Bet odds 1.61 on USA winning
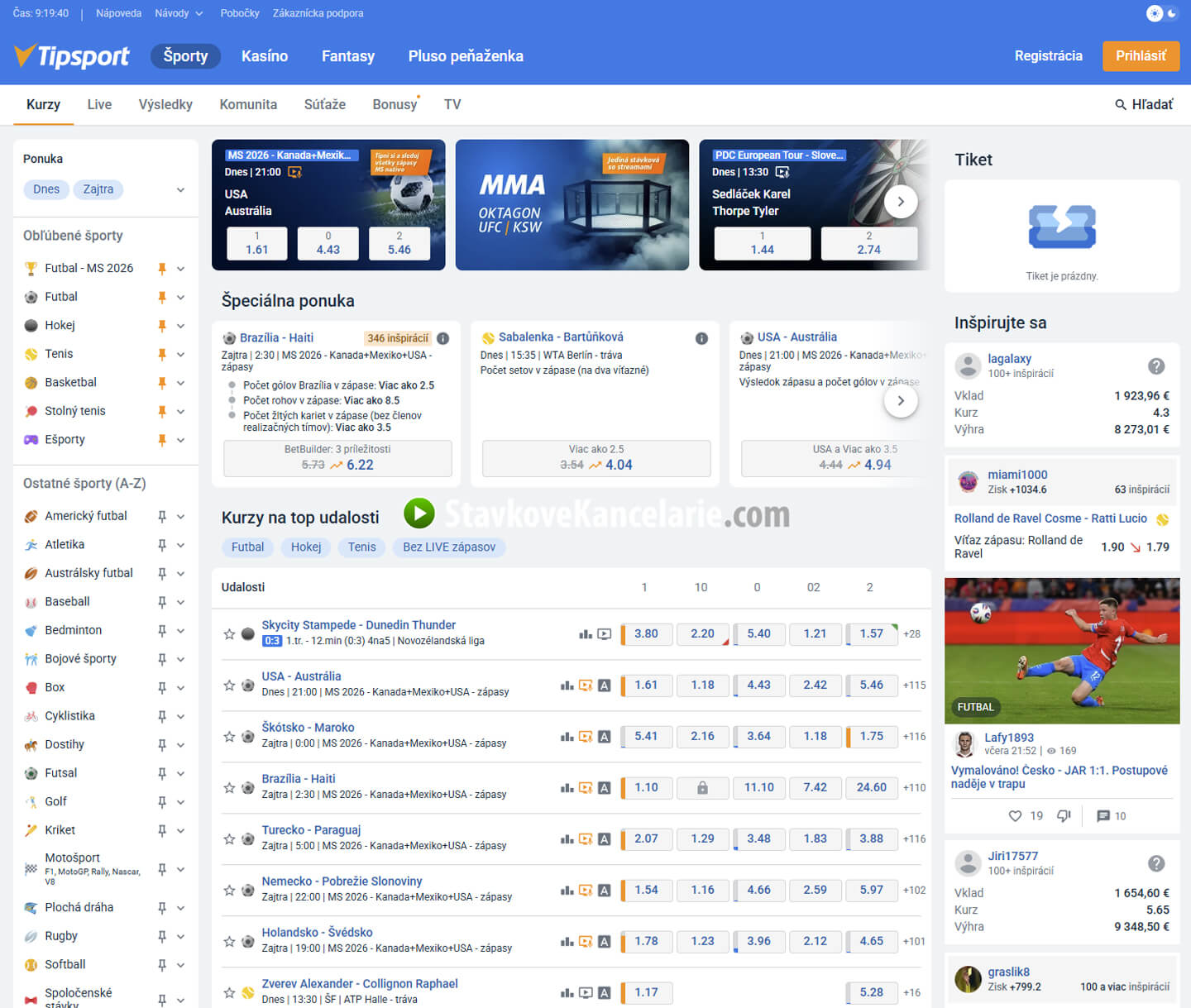Screen dimensions: 1191x1008 tap(645, 685)
